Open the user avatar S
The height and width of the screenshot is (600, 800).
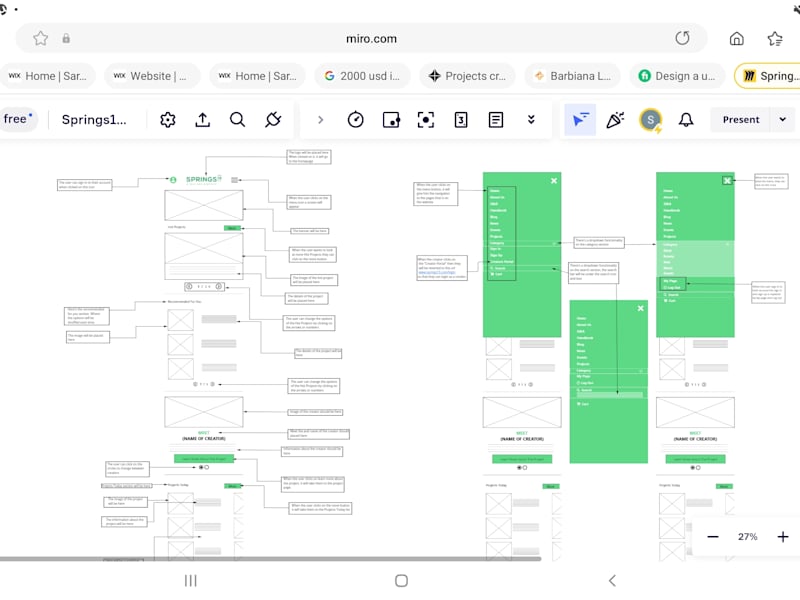point(651,120)
